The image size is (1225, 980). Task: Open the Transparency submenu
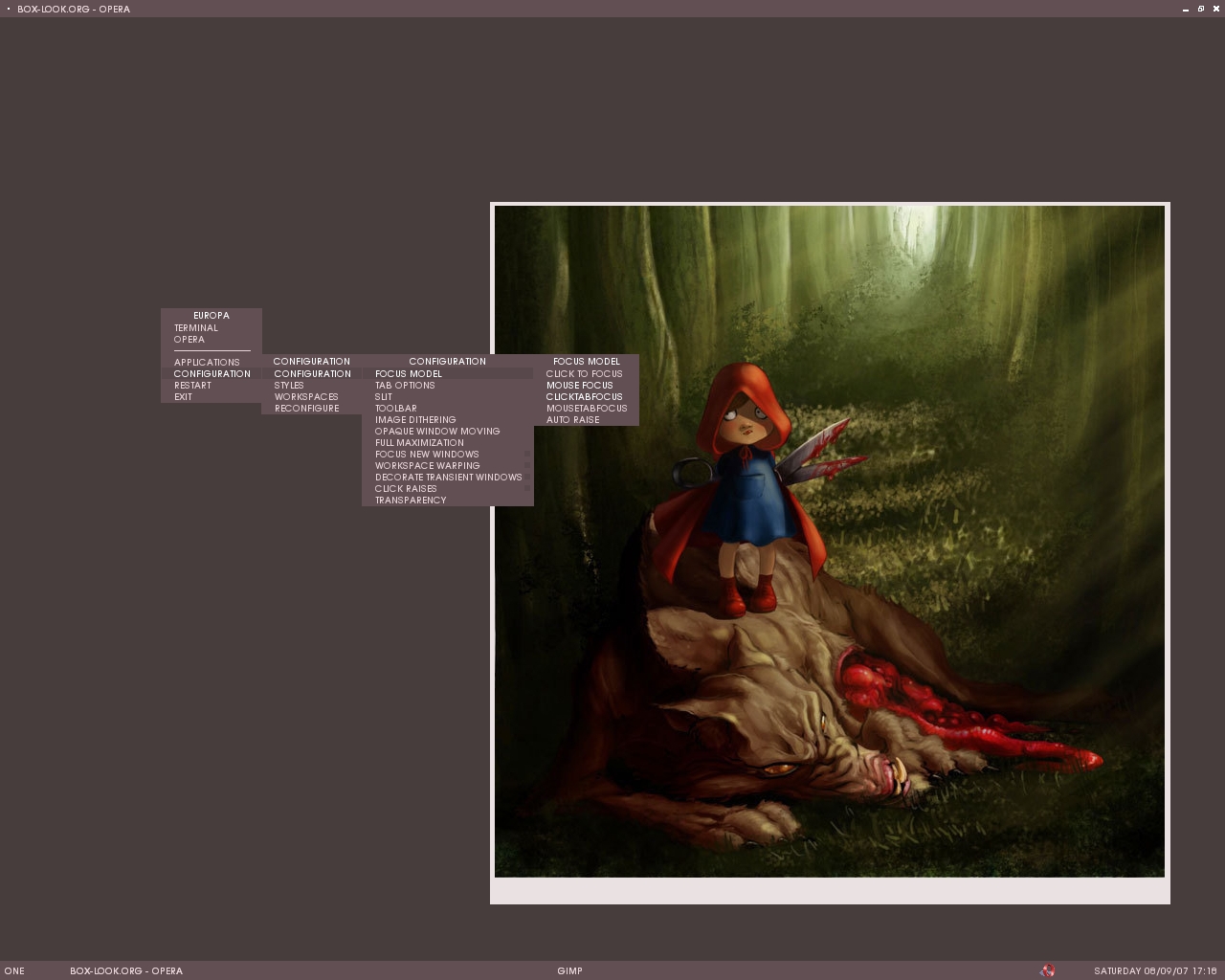[x=448, y=500]
